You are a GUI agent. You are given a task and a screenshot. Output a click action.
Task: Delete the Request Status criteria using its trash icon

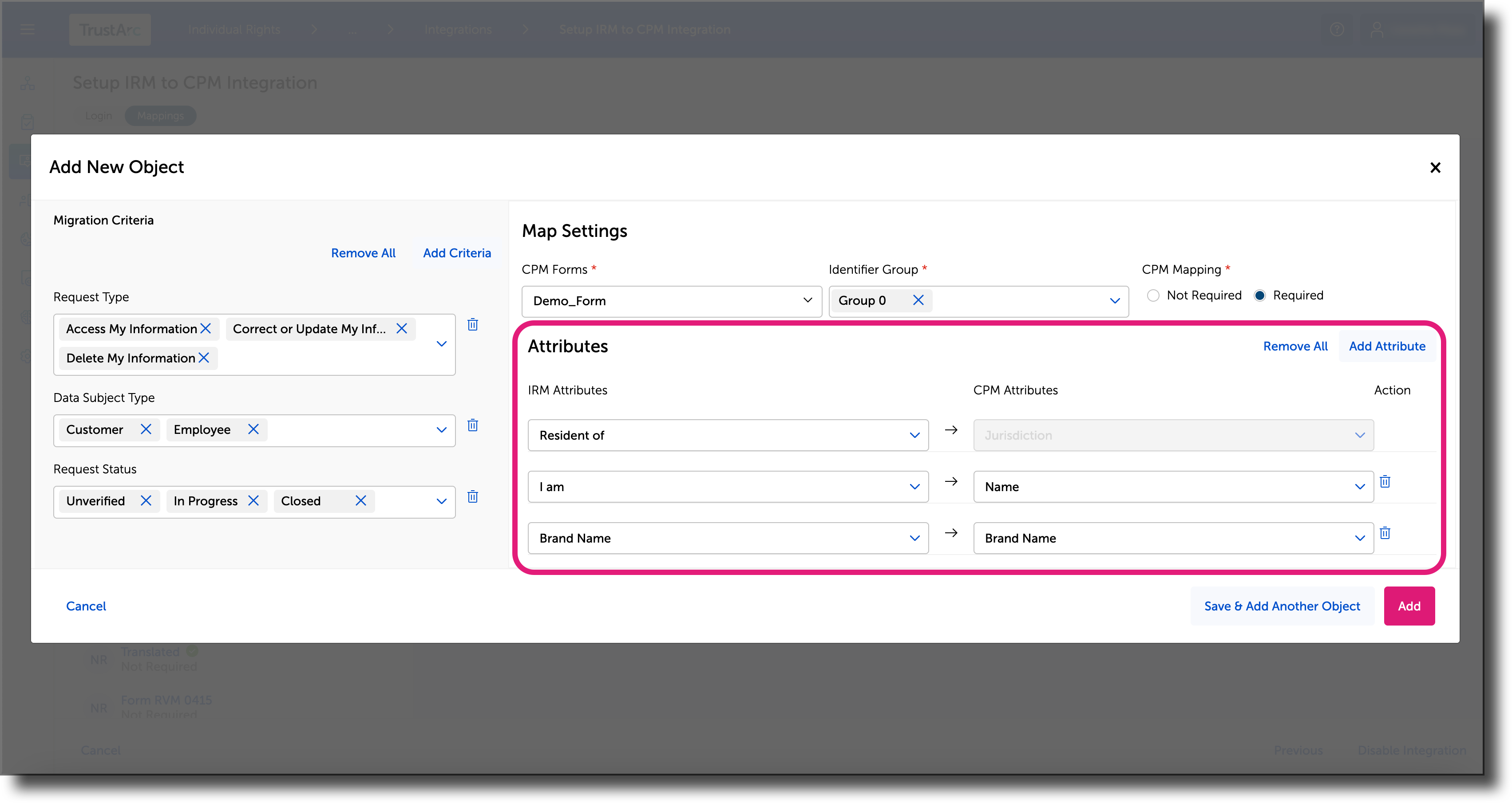click(x=472, y=497)
